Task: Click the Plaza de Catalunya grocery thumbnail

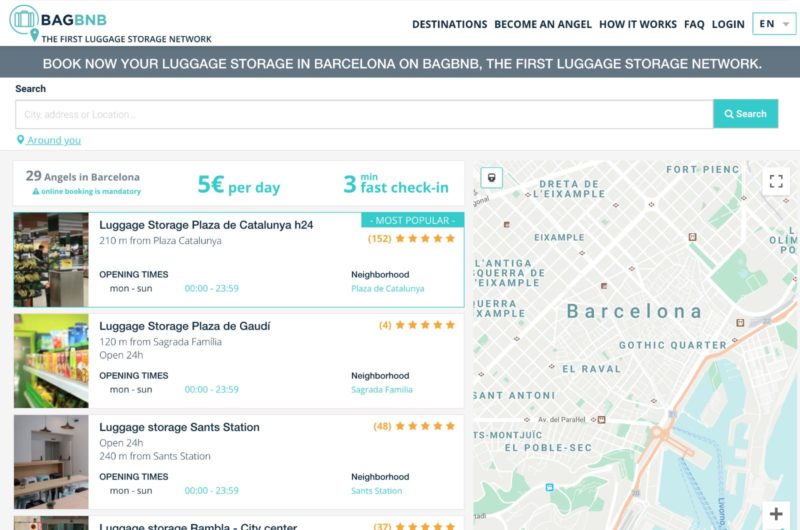Action: click(x=51, y=260)
